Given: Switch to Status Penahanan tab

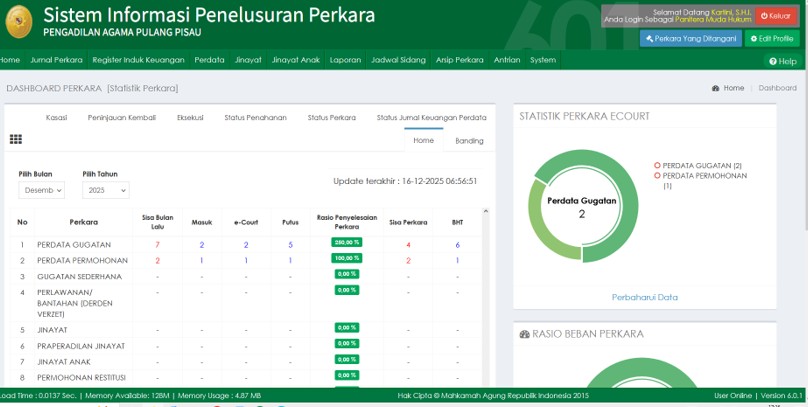Looking at the screenshot, I should pyautogui.click(x=256, y=117).
